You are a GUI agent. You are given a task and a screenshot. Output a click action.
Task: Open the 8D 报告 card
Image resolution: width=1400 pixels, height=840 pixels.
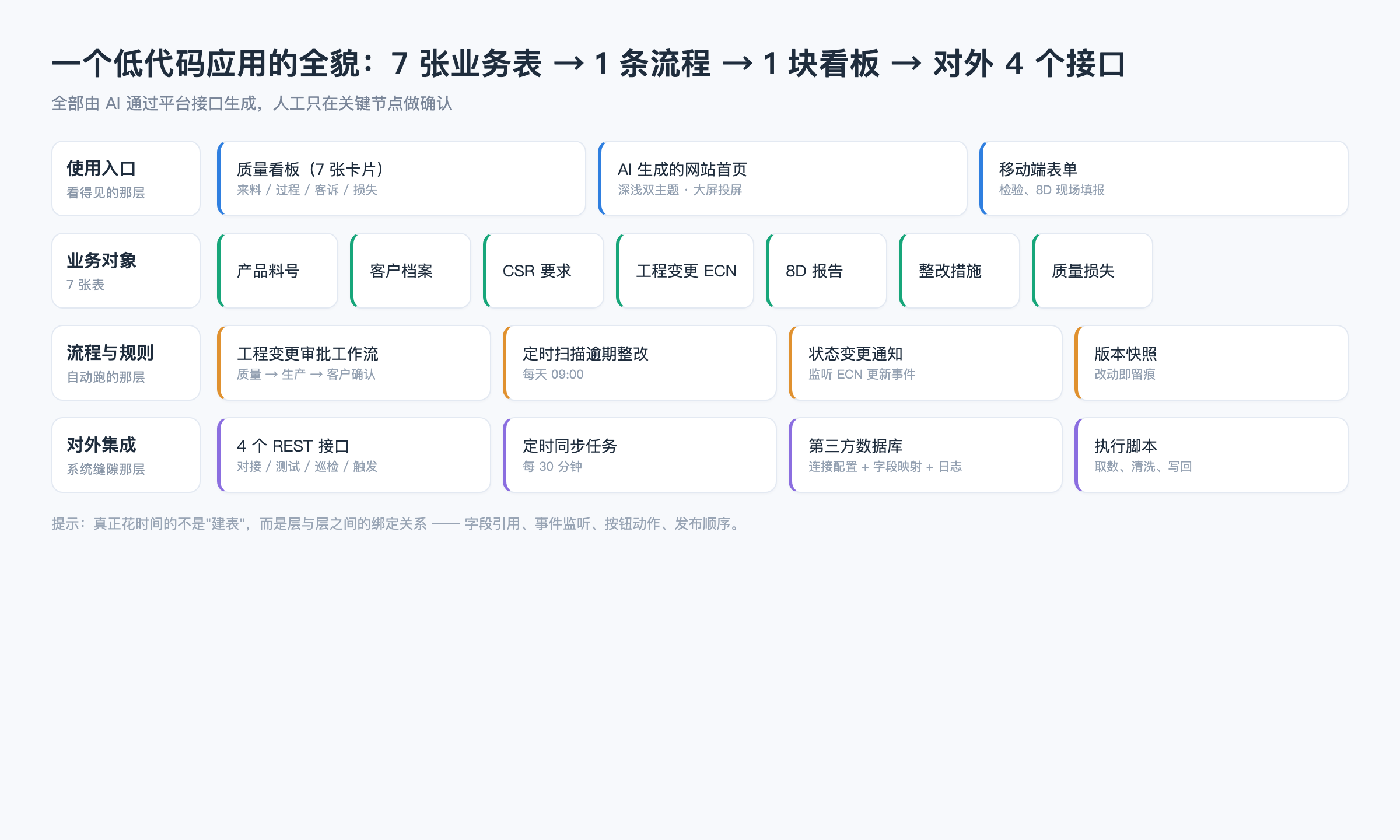coord(826,271)
